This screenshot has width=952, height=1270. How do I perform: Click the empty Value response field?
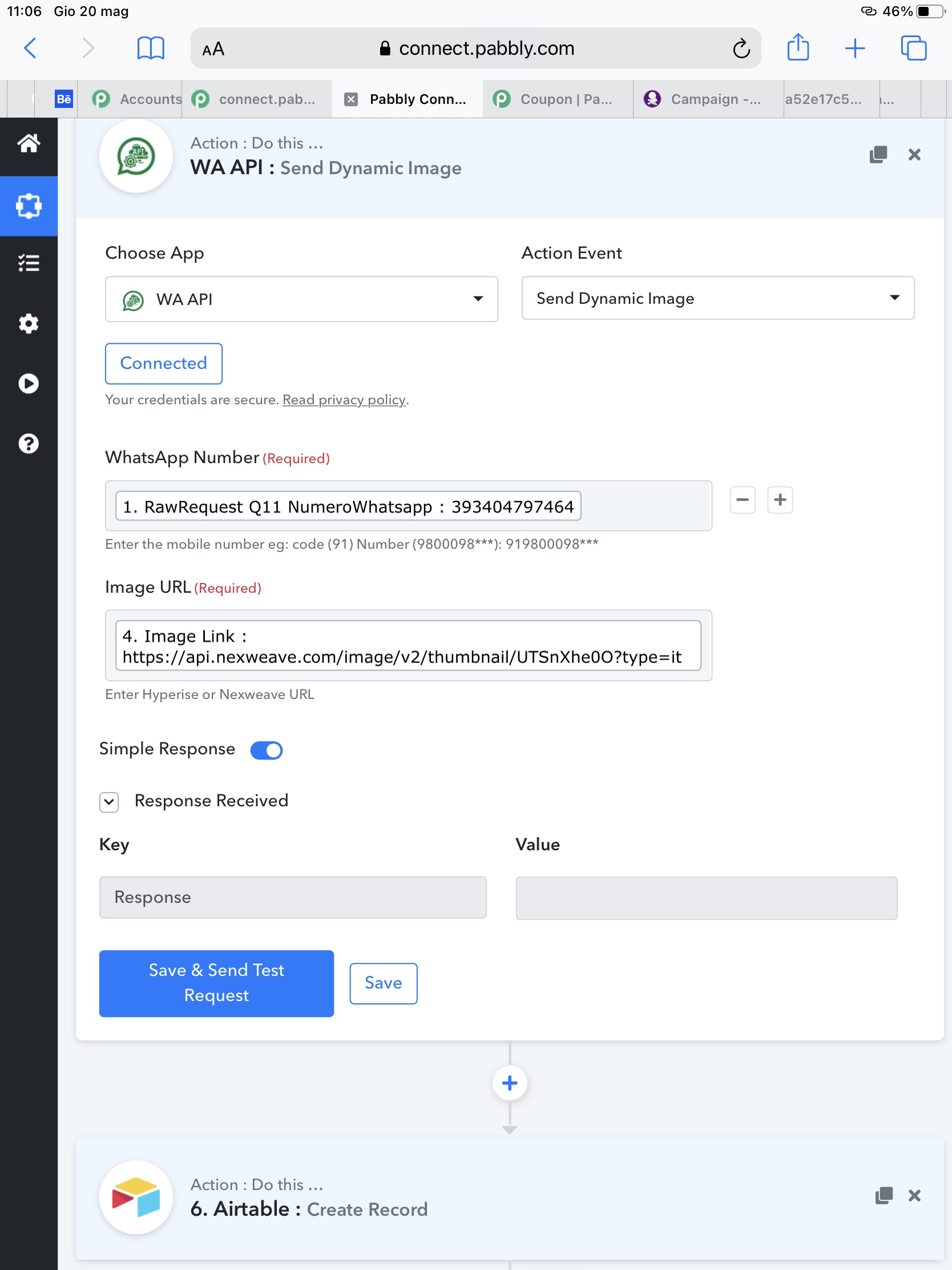click(x=706, y=898)
